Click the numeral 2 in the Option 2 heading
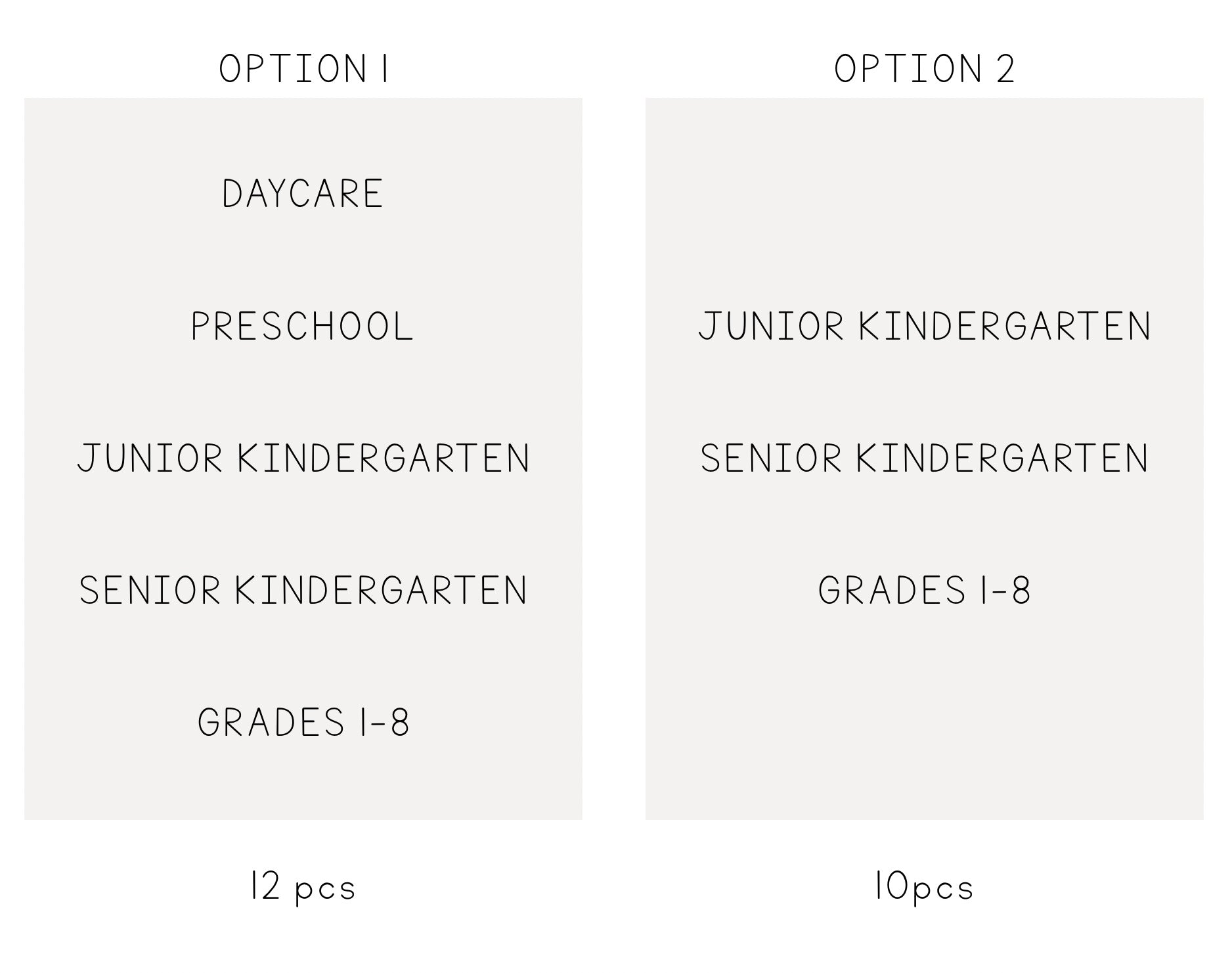This screenshot has height=973, width=1232. click(x=1005, y=69)
